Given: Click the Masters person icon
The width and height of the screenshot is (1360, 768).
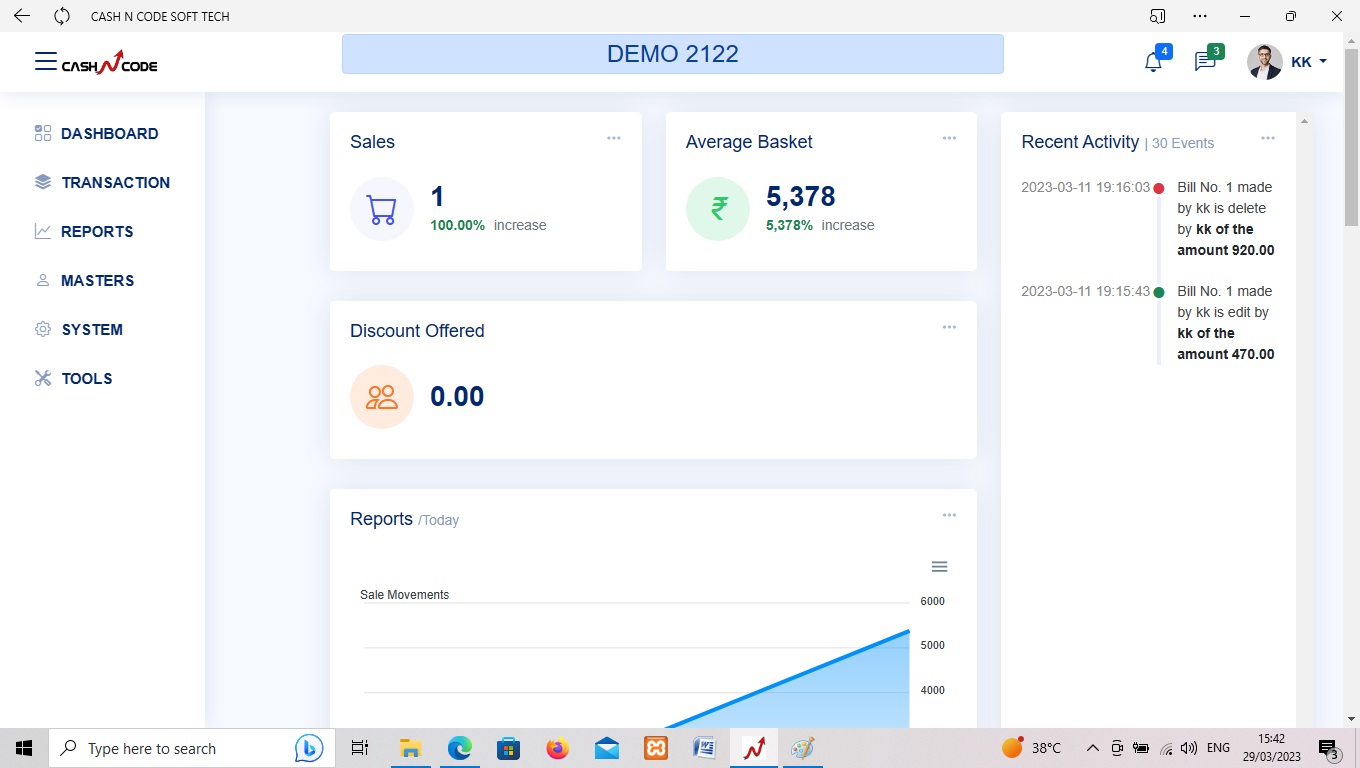Looking at the screenshot, I should point(43,281).
